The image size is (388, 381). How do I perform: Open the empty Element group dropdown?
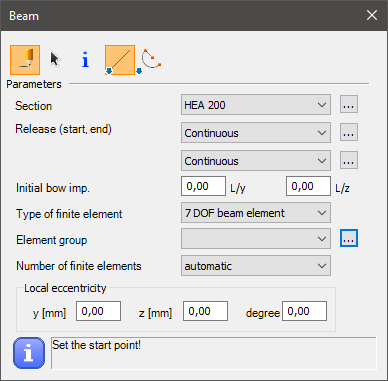point(256,239)
